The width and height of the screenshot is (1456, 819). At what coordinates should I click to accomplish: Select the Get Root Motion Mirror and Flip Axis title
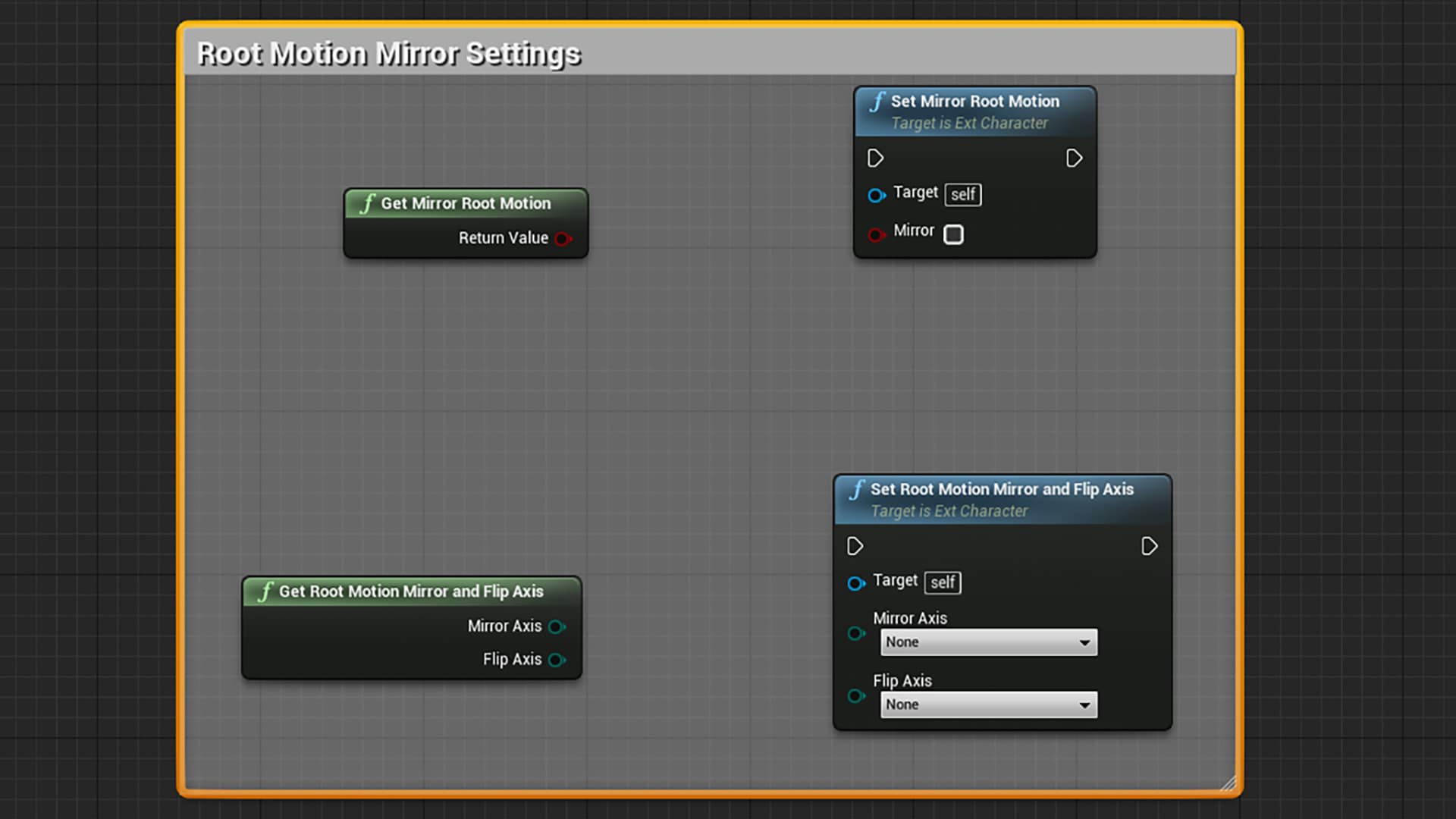(409, 591)
